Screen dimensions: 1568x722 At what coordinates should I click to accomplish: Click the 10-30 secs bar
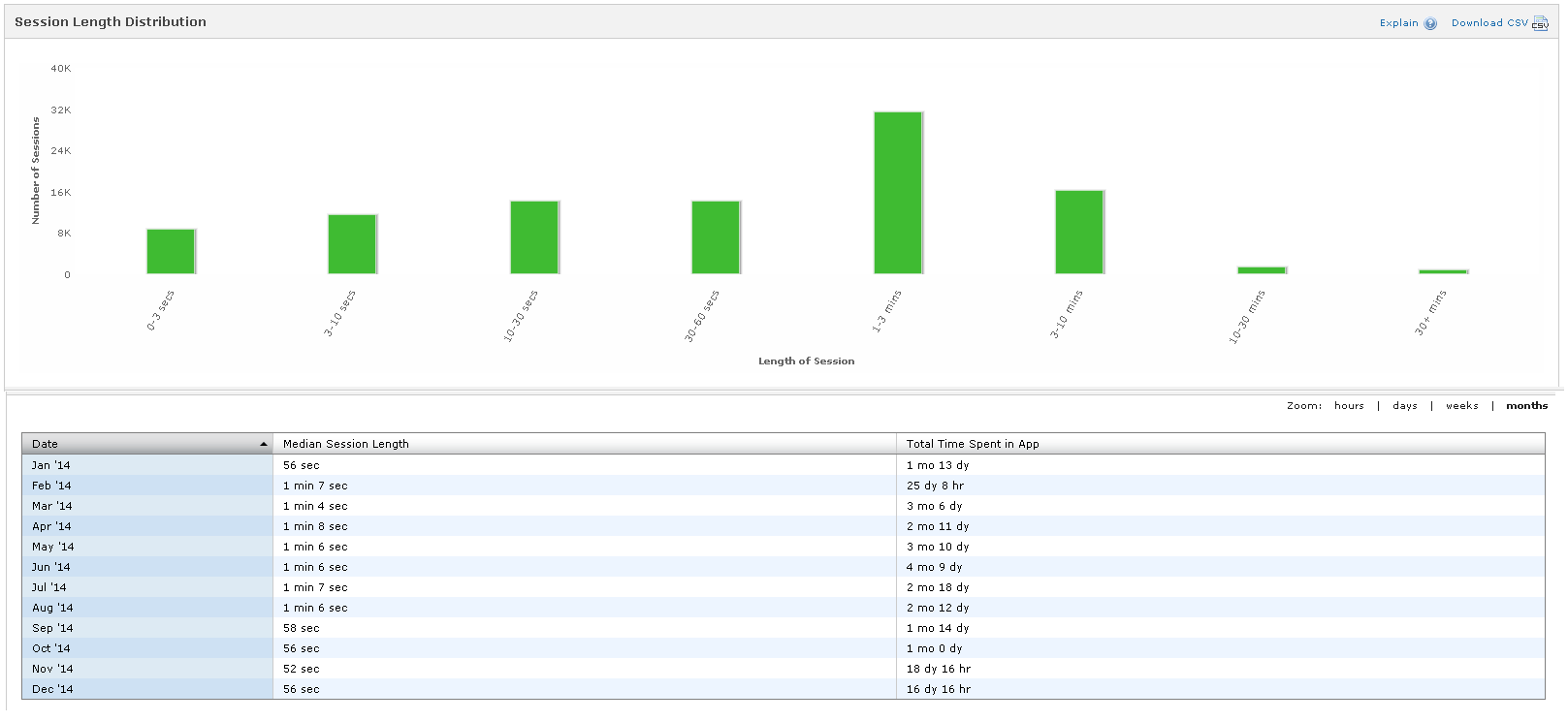[534, 237]
